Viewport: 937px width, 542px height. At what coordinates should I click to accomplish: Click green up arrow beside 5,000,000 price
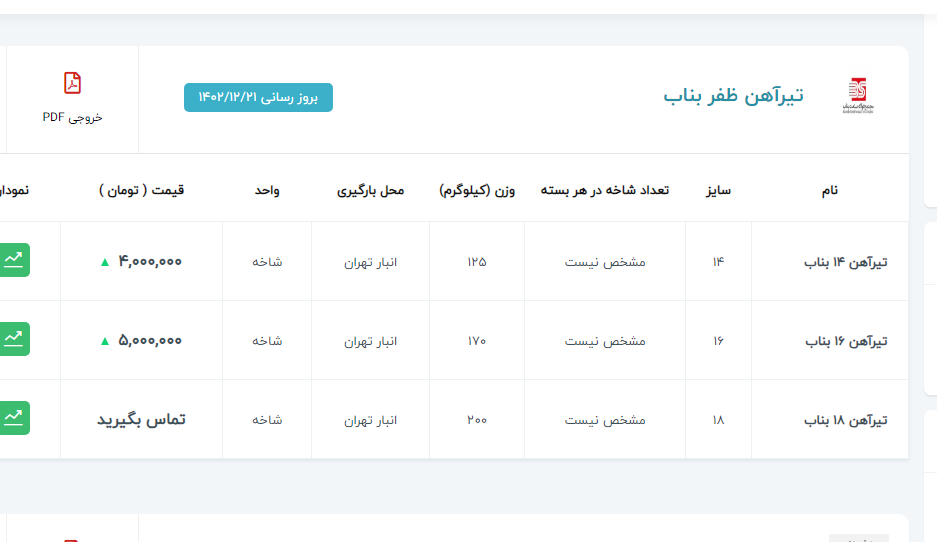point(104,341)
